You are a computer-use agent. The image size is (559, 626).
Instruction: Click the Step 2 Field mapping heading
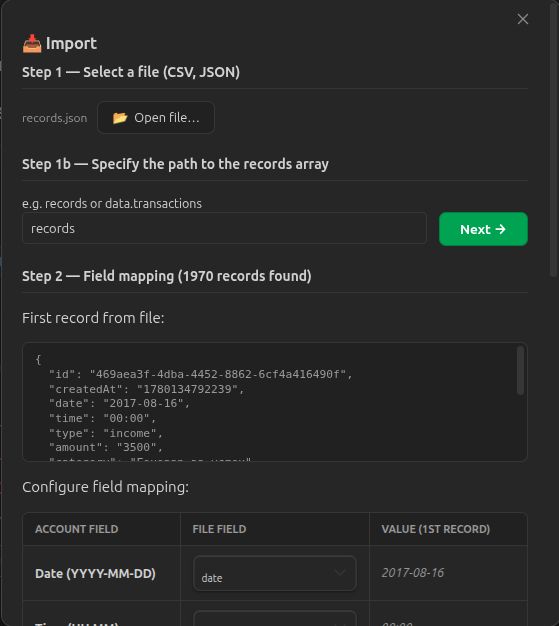pyautogui.click(x=167, y=276)
